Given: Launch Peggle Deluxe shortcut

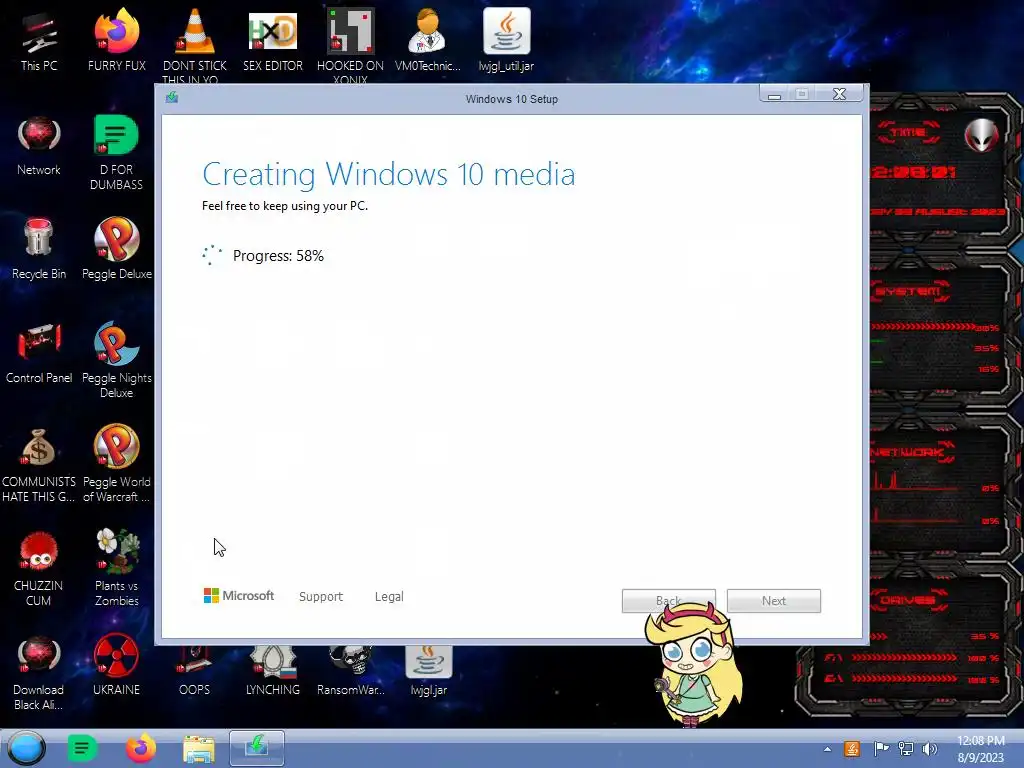Looking at the screenshot, I should 116,250.
